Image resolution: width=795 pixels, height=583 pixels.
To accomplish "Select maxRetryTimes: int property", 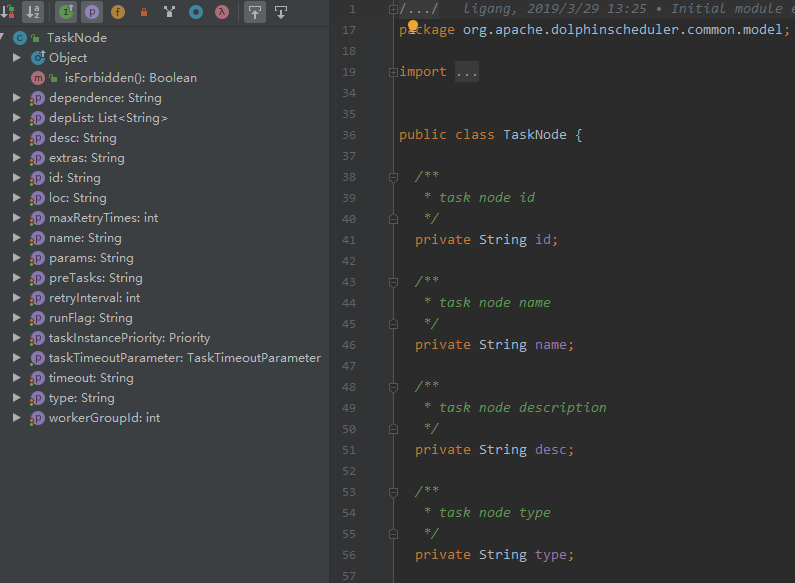I will click(103, 218).
